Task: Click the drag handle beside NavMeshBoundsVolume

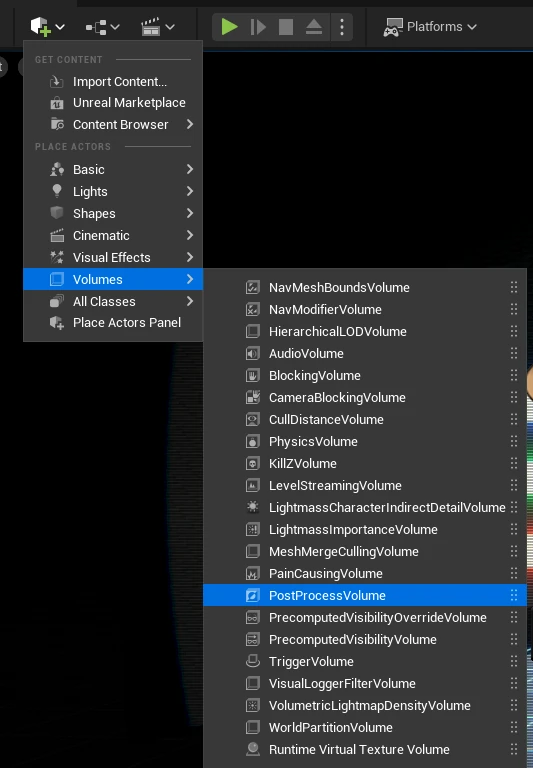Action: coord(514,288)
